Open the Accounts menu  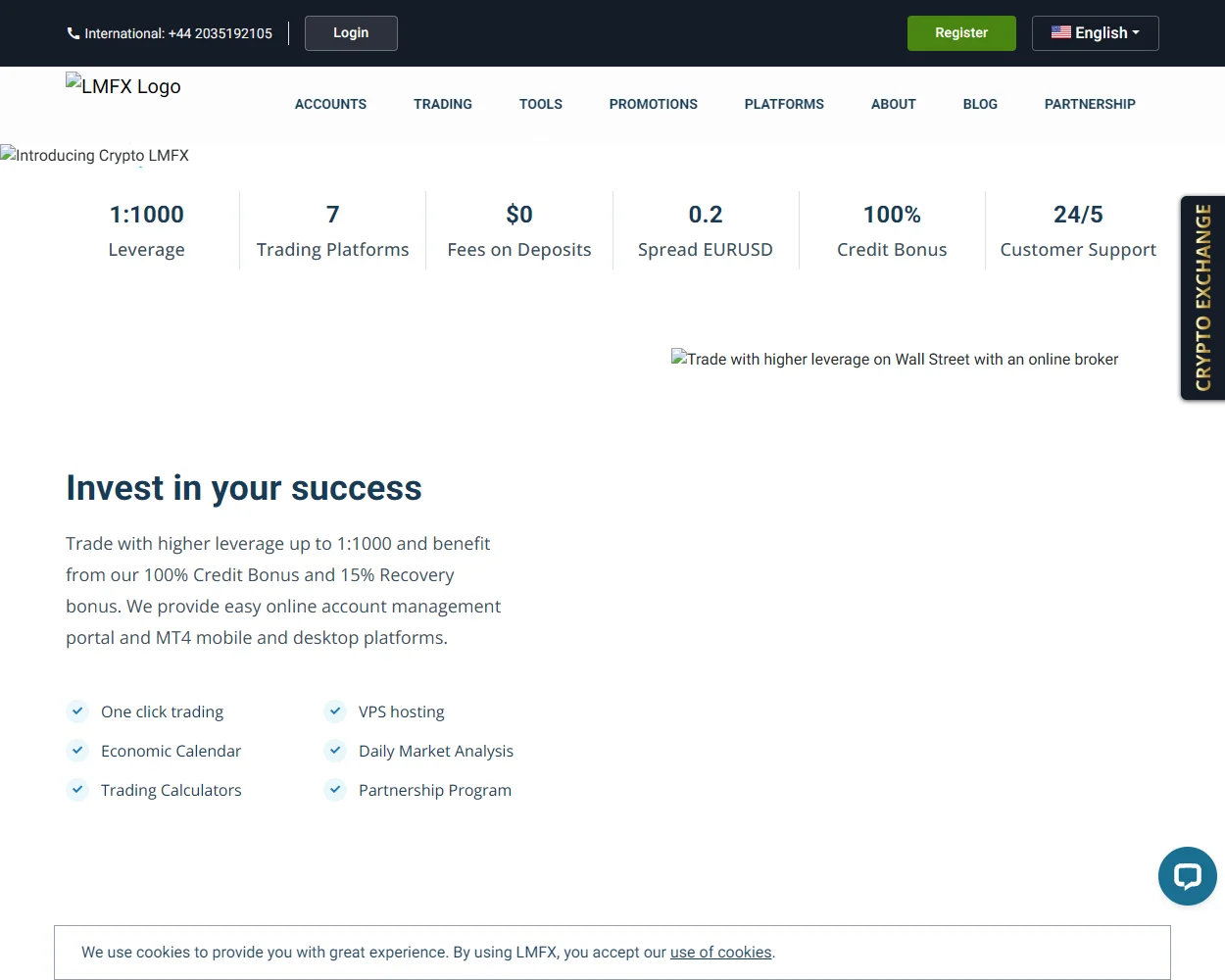[330, 104]
